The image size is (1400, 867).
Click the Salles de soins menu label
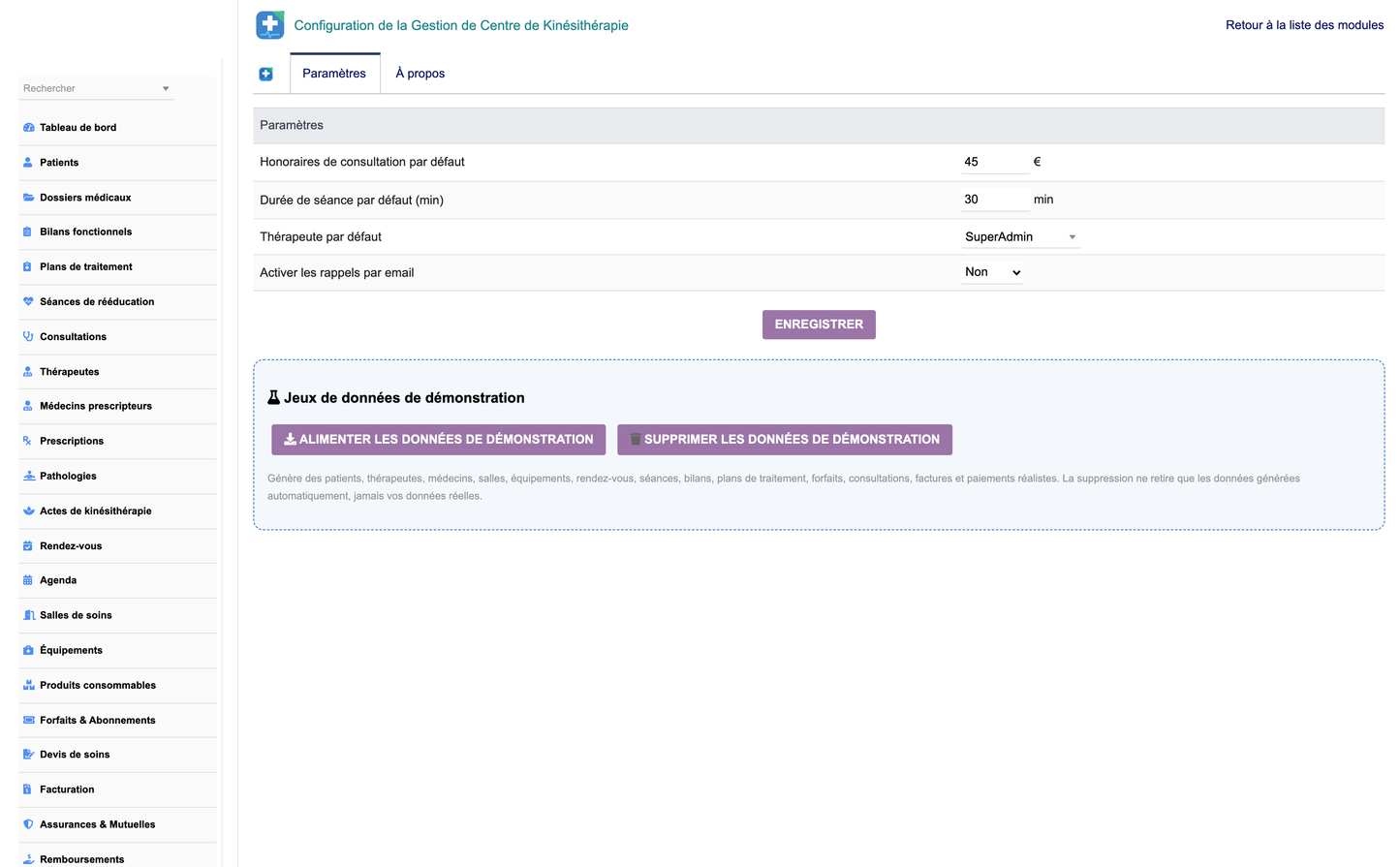point(76,616)
